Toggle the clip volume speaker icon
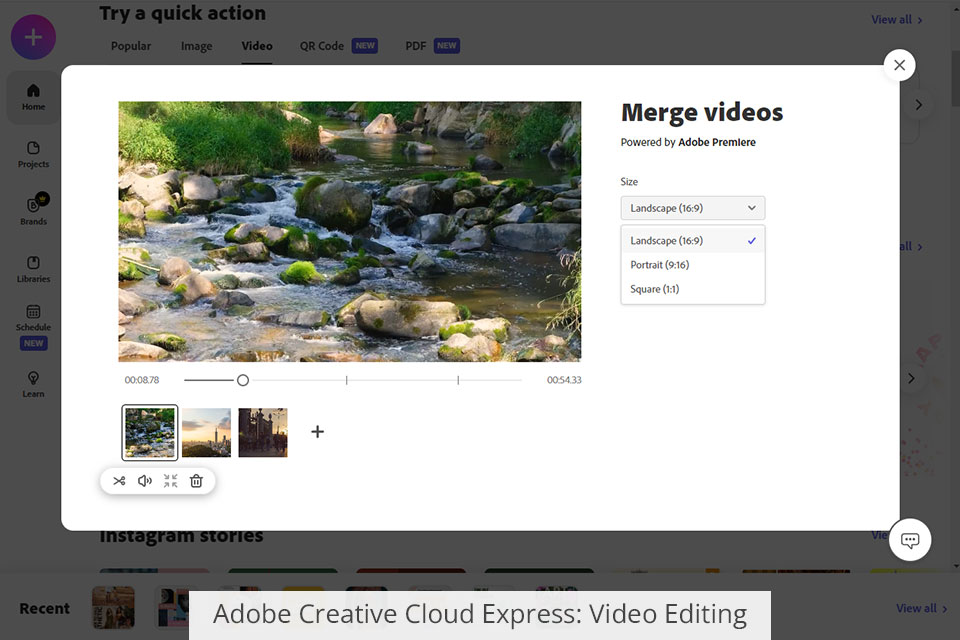 point(144,481)
